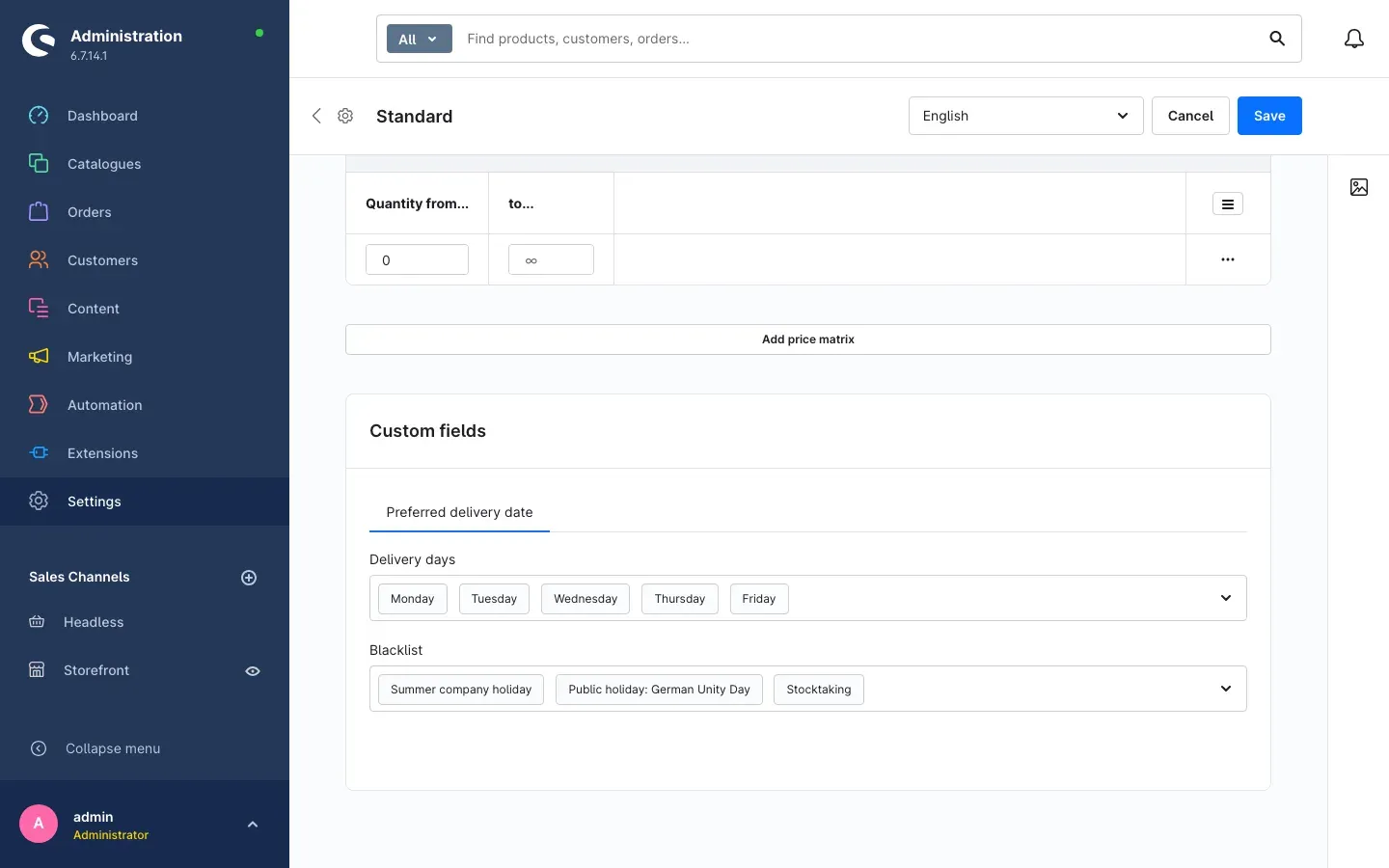Click the Monday delivery day tag
The image size is (1389, 868).
(413, 599)
